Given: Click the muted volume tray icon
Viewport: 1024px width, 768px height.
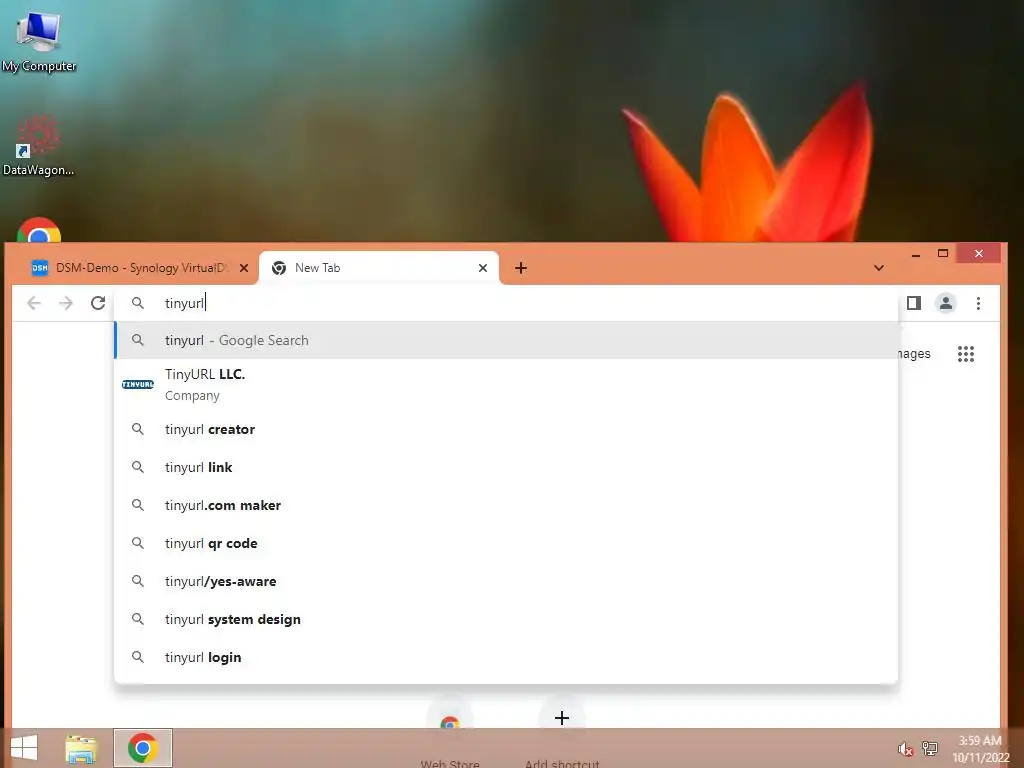Looking at the screenshot, I should 905,748.
